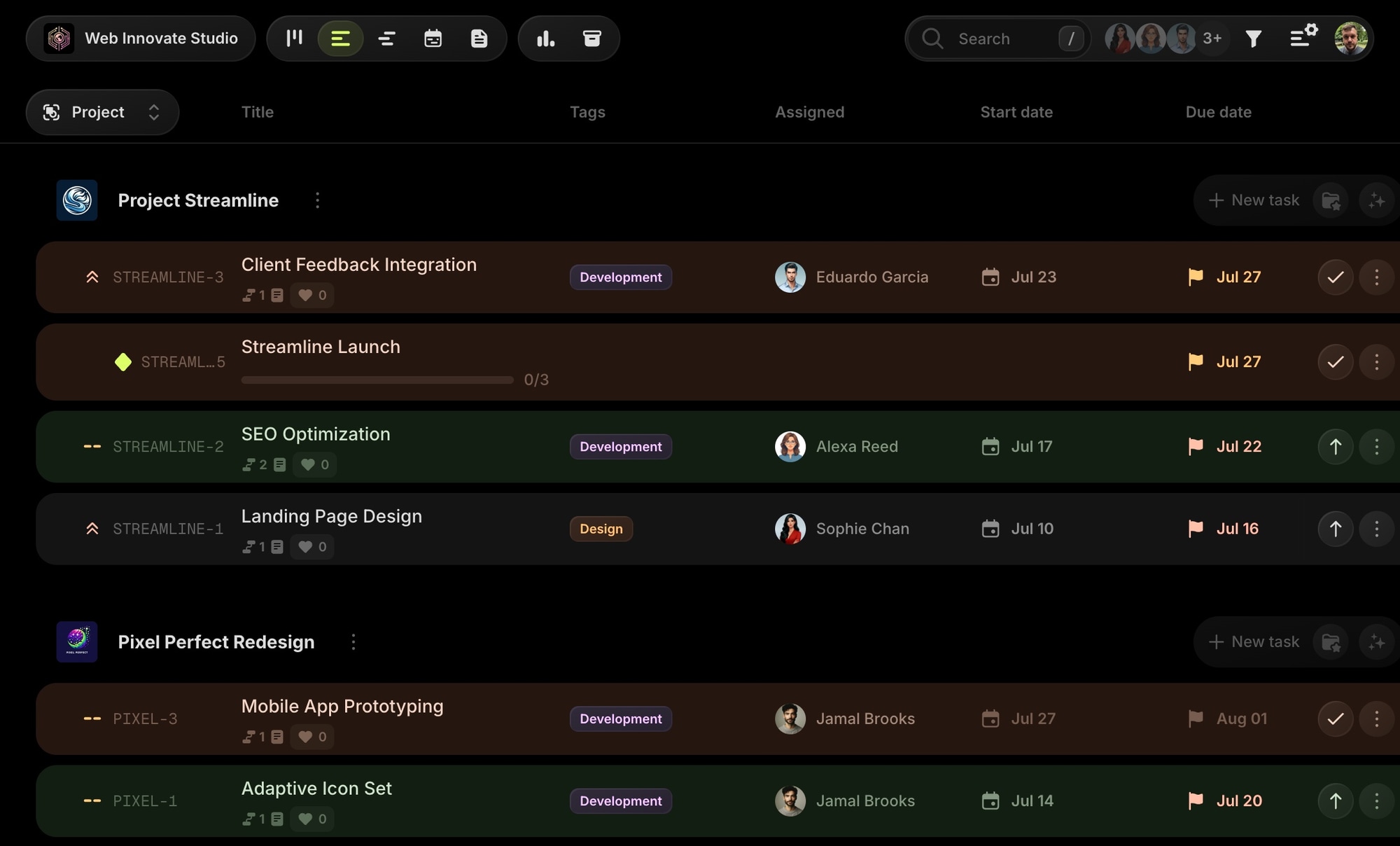
Task: Open the calendar view icon
Action: tap(433, 38)
